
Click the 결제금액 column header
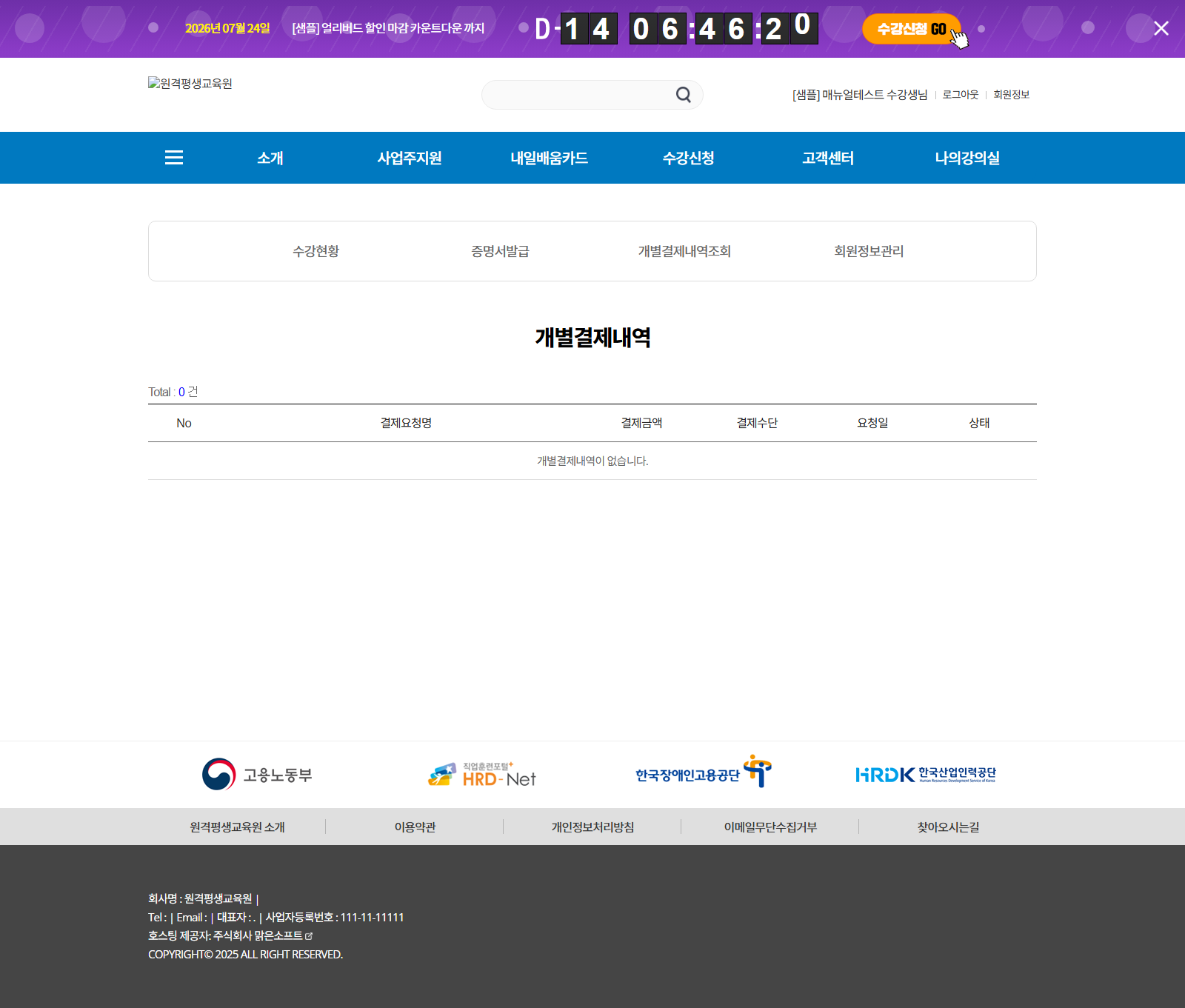641,423
